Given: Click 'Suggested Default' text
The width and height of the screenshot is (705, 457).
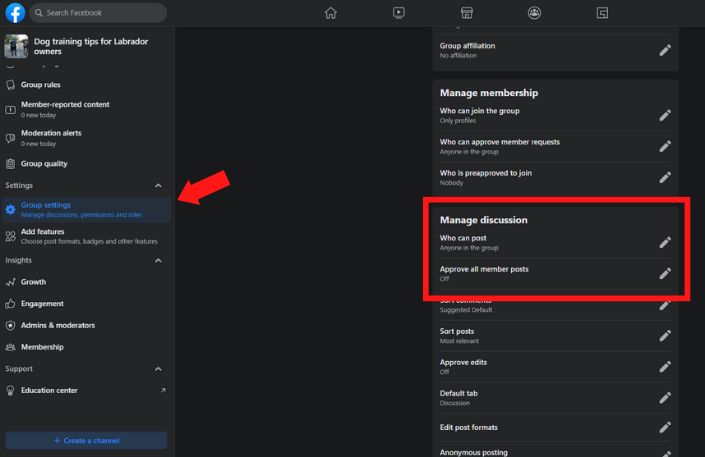Looking at the screenshot, I should 466,310.
